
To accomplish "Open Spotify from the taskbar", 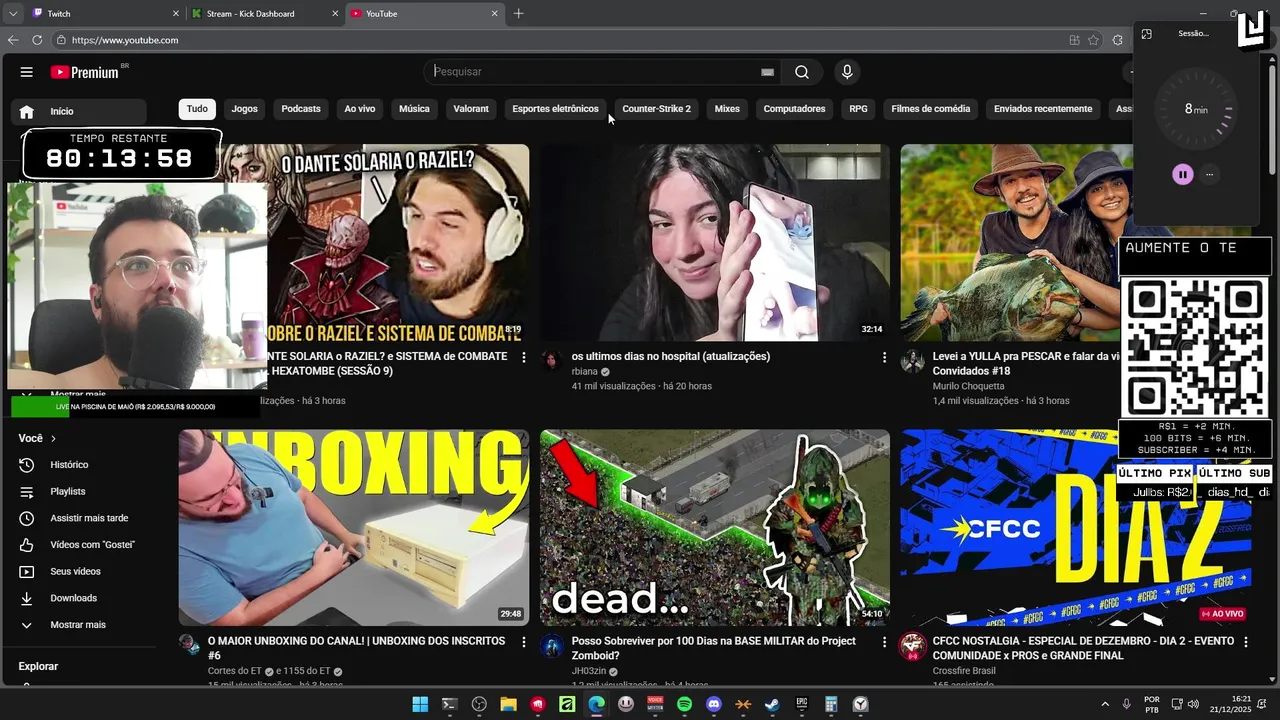I will coord(684,704).
